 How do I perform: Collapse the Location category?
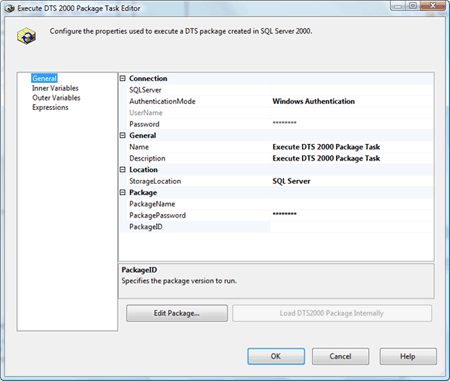123,170
